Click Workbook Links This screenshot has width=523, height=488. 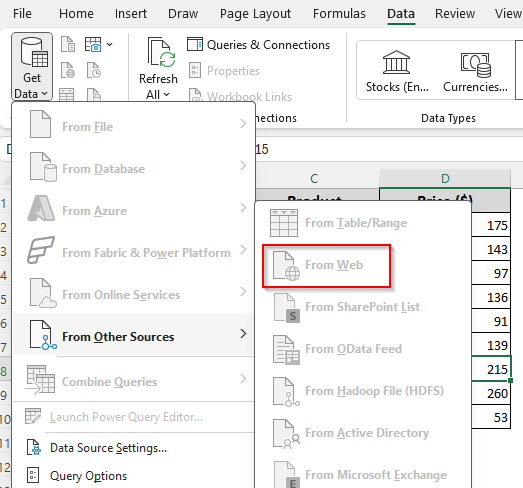(x=240, y=96)
